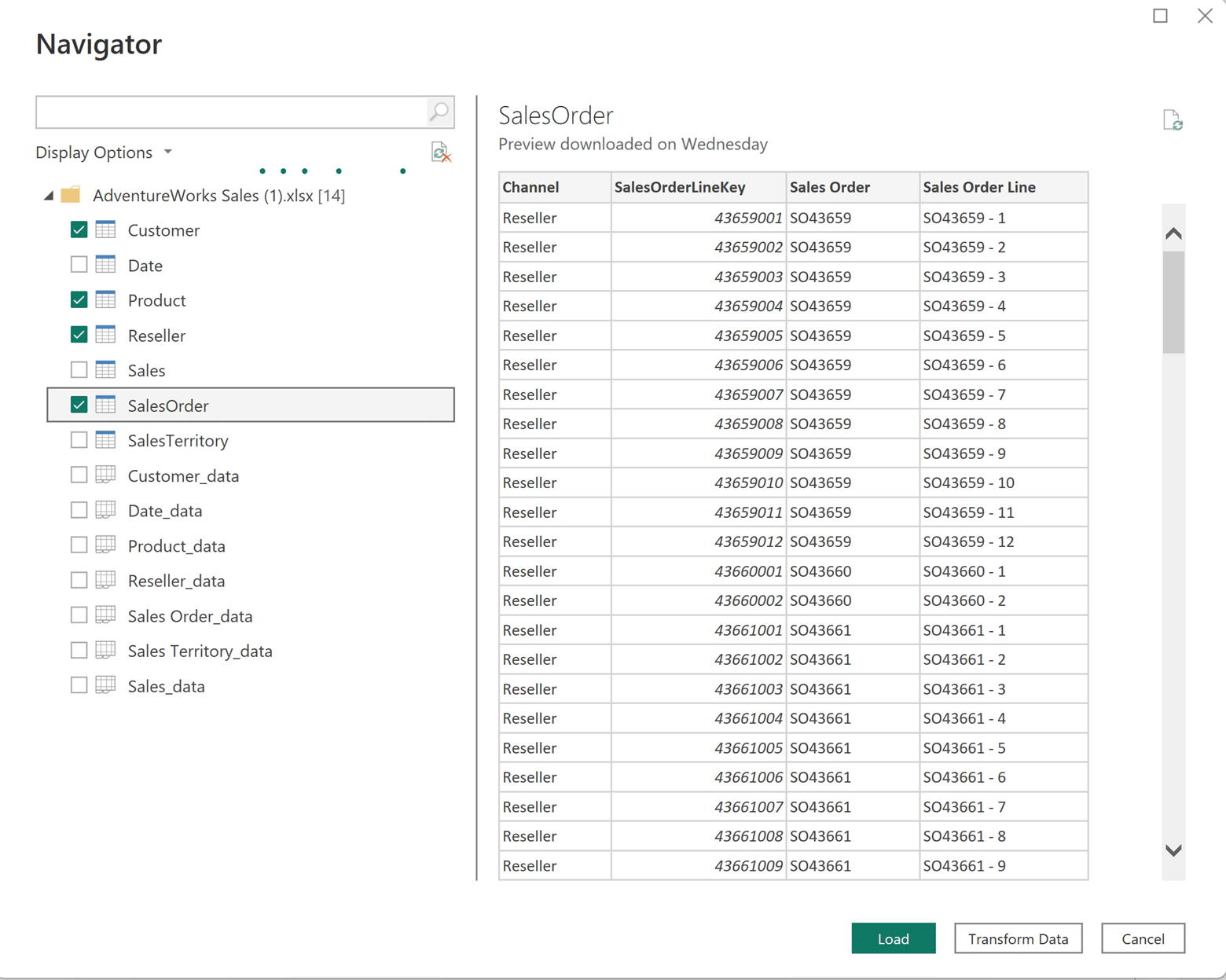Click the refresh list icon beside Display Options
Image resolution: width=1226 pixels, height=980 pixels.
(439, 152)
